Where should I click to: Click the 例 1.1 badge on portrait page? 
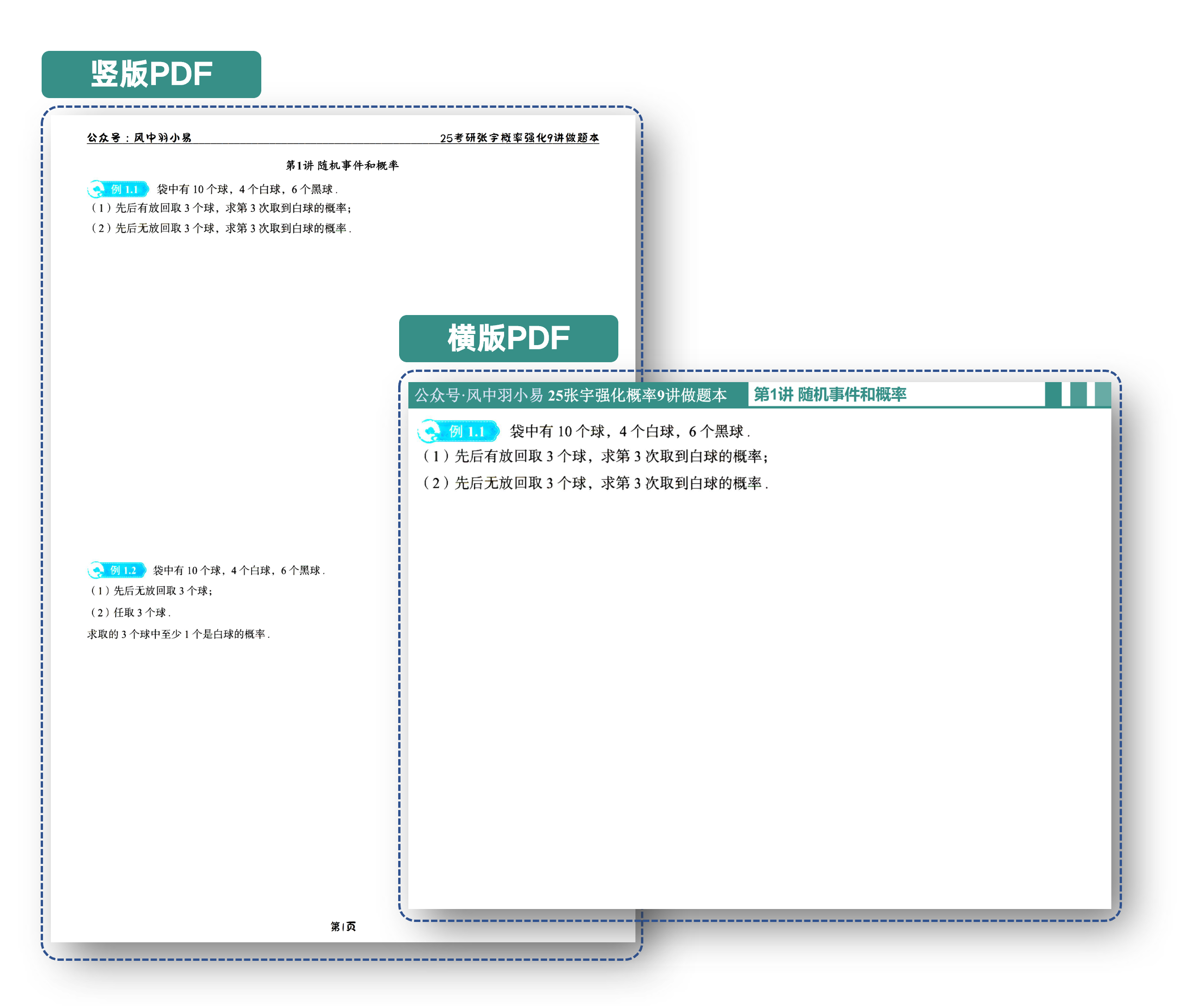(x=118, y=189)
